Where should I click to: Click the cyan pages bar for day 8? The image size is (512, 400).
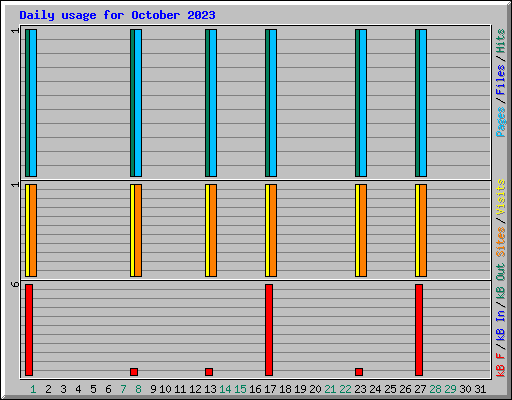coord(138,103)
